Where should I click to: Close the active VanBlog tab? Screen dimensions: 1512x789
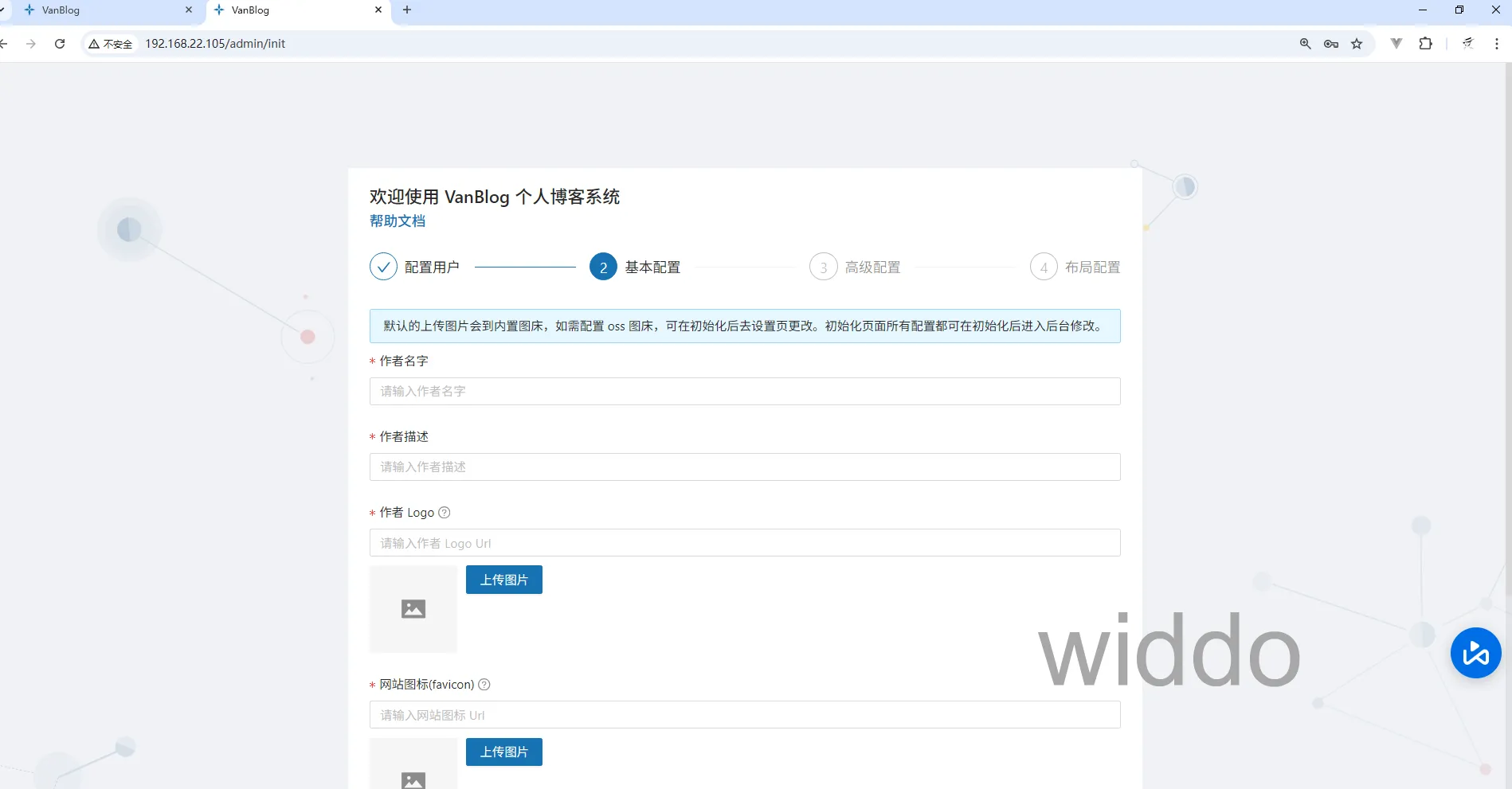378,10
